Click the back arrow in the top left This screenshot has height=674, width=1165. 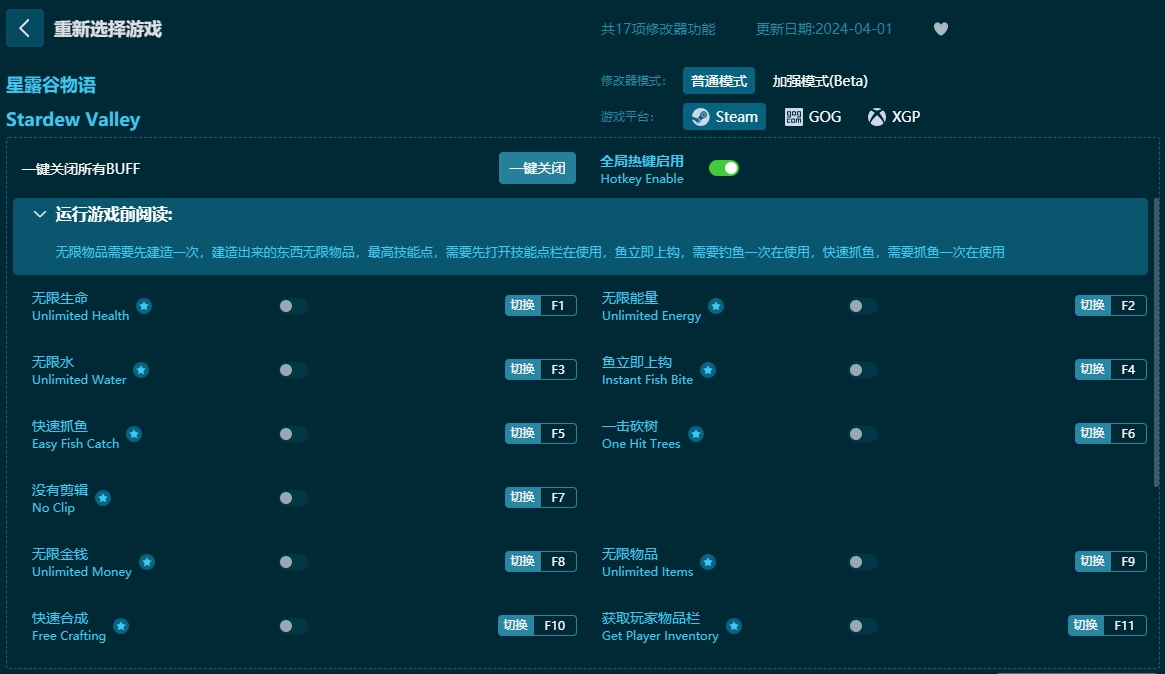[x=24, y=27]
